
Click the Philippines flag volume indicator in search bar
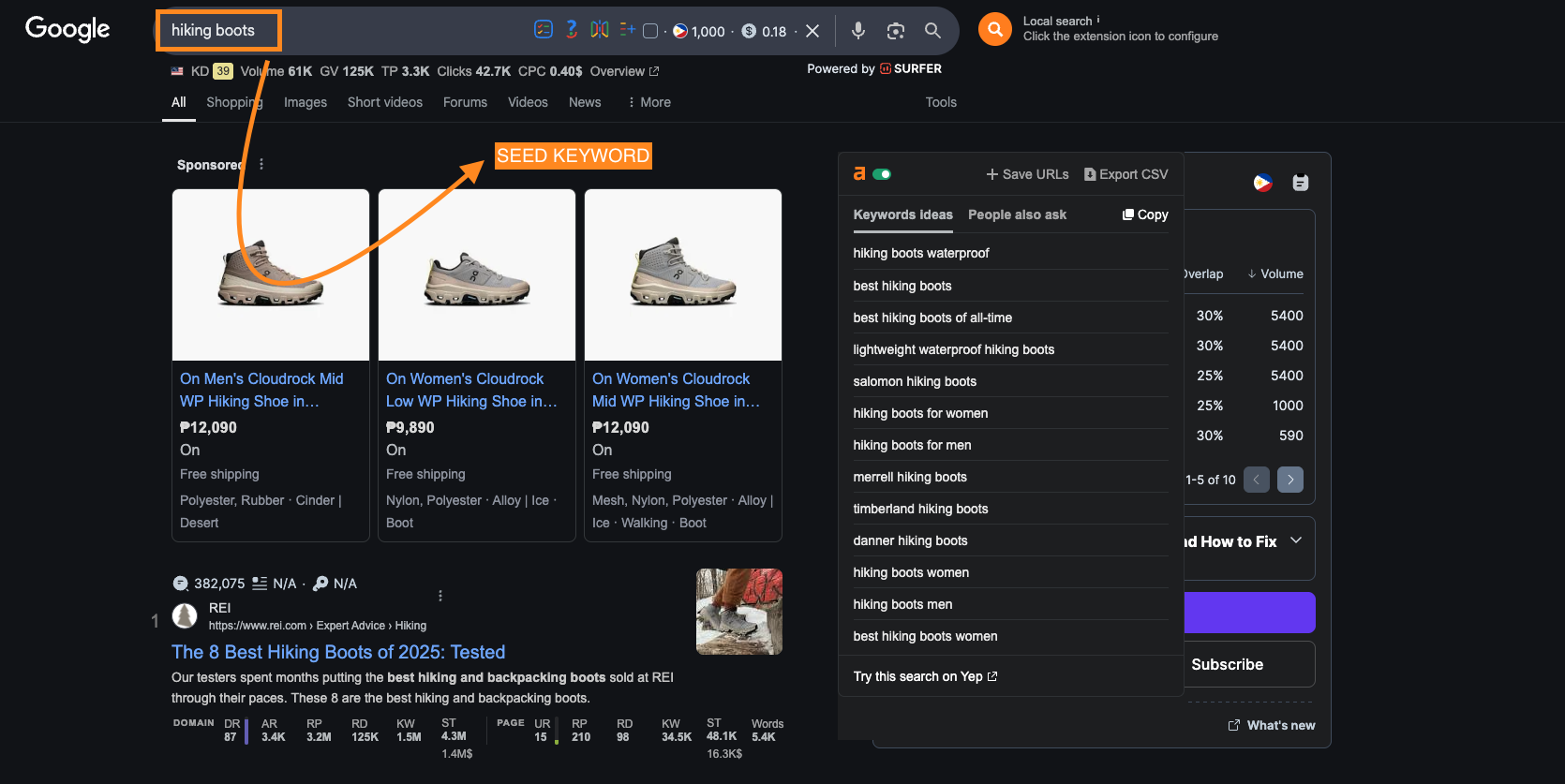pos(680,31)
